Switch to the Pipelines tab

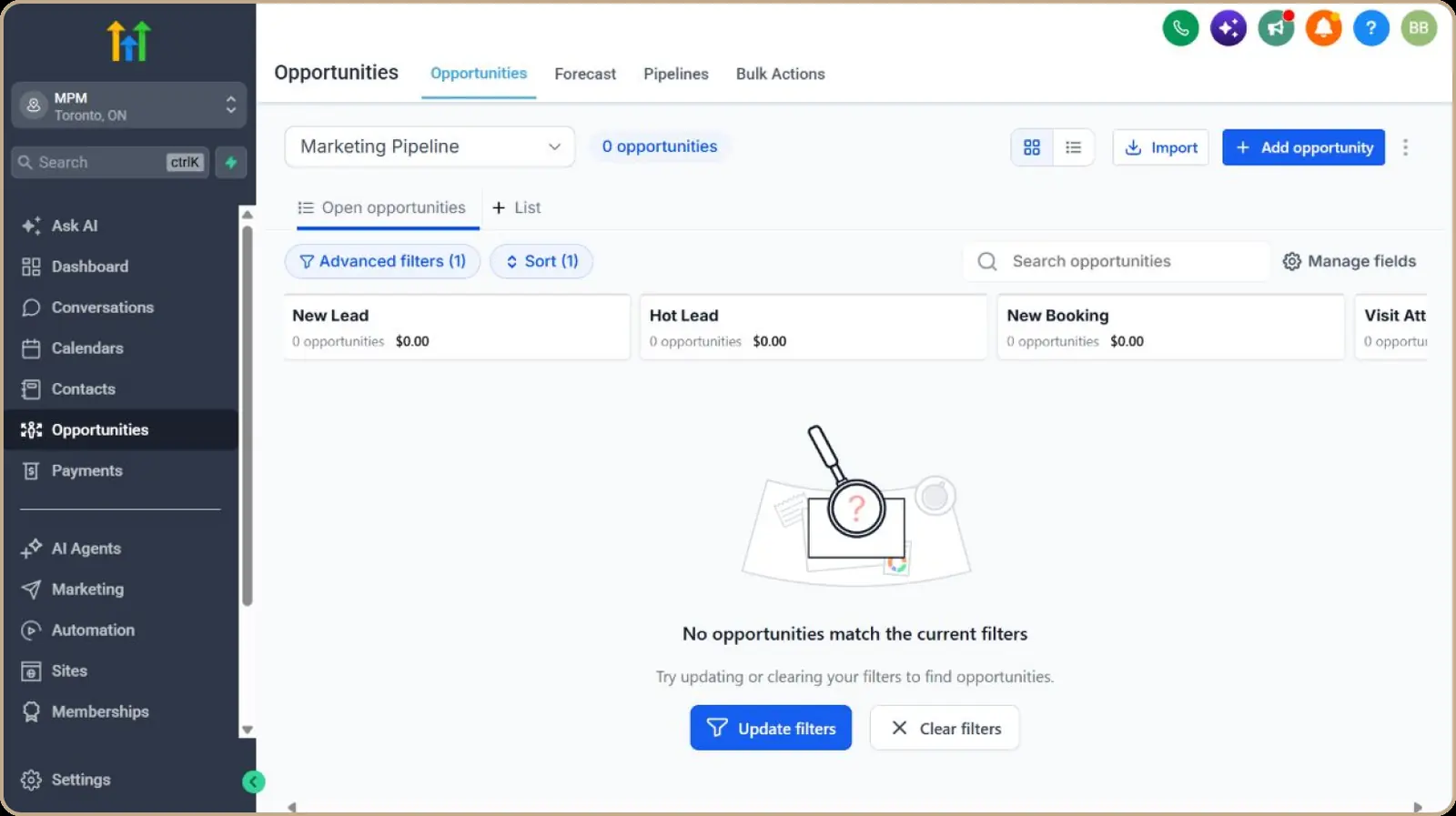coord(676,74)
